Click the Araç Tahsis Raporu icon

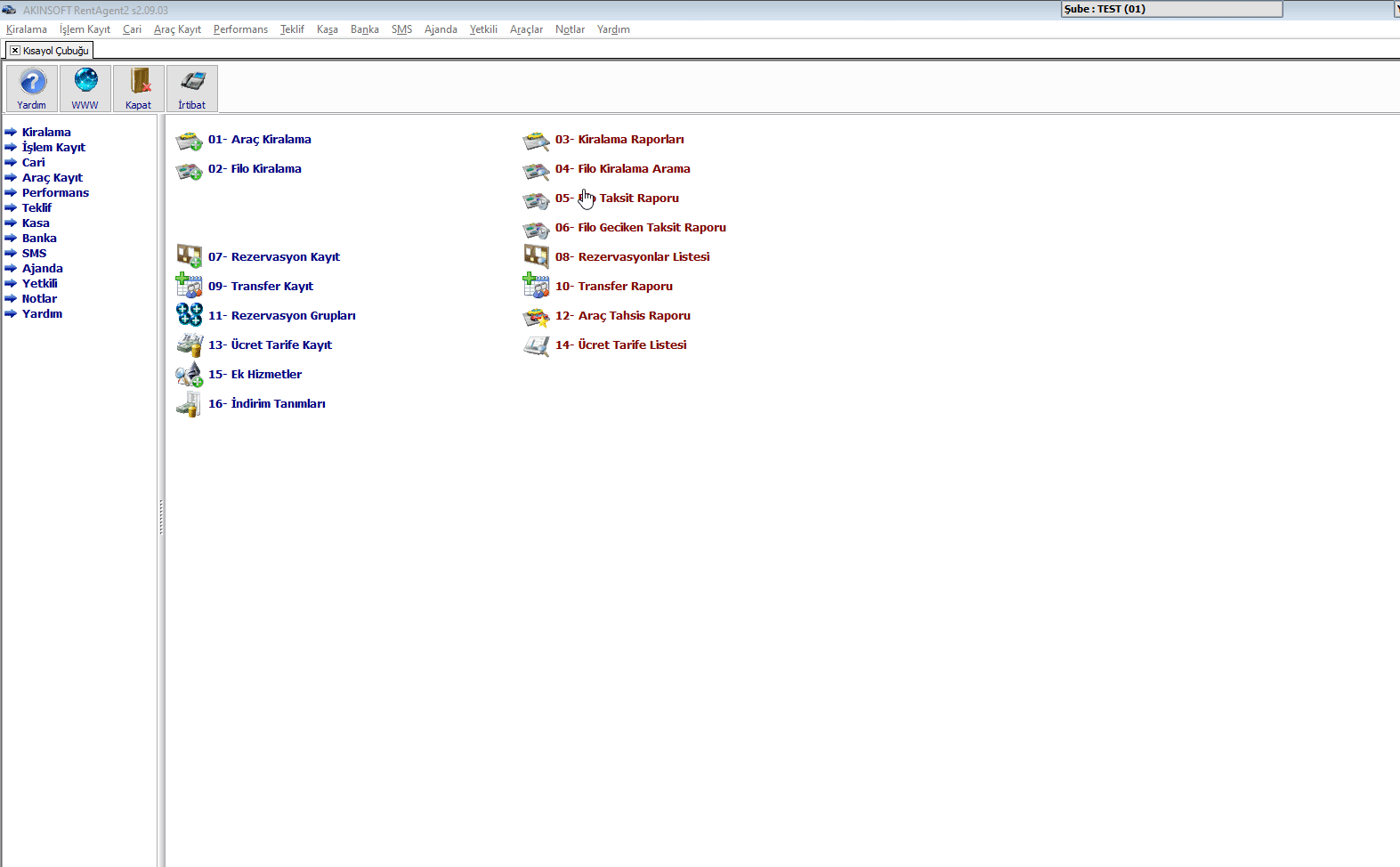(536, 316)
